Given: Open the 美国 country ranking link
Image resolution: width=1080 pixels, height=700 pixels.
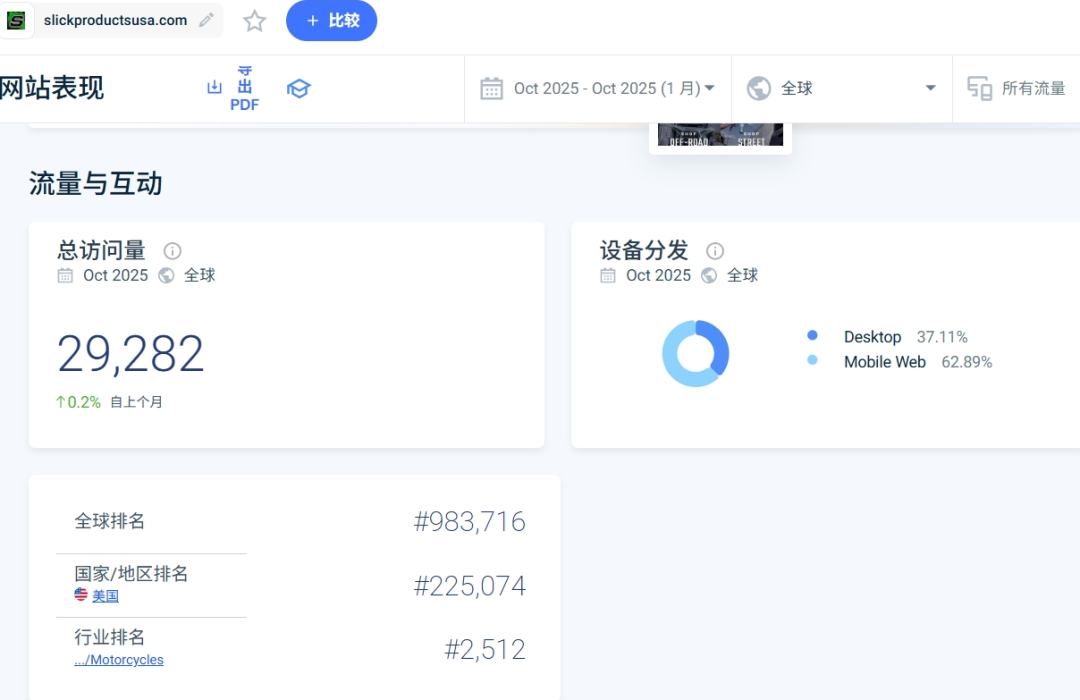Looking at the screenshot, I should [x=105, y=596].
